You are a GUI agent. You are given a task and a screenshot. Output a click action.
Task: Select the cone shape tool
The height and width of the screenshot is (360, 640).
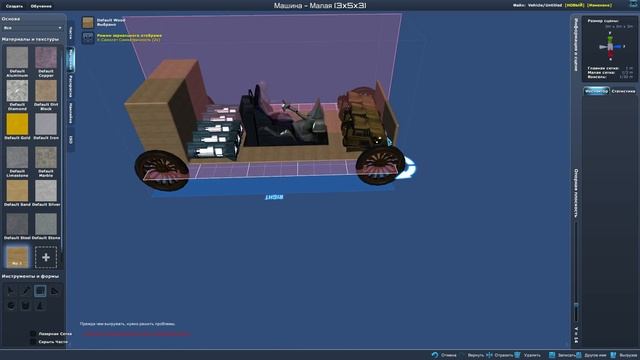point(40,305)
